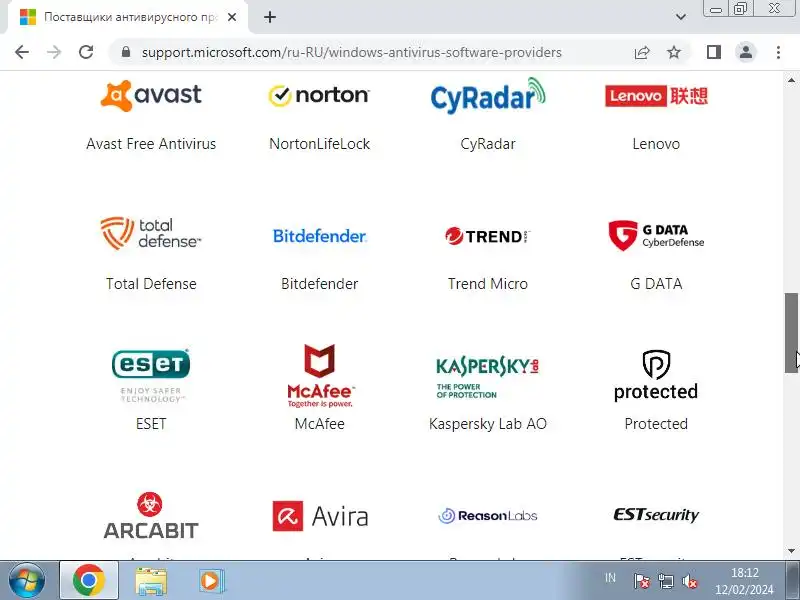Screen dimensions: 800x600
Task: Click the Total Defense logo
Action: 151,234
